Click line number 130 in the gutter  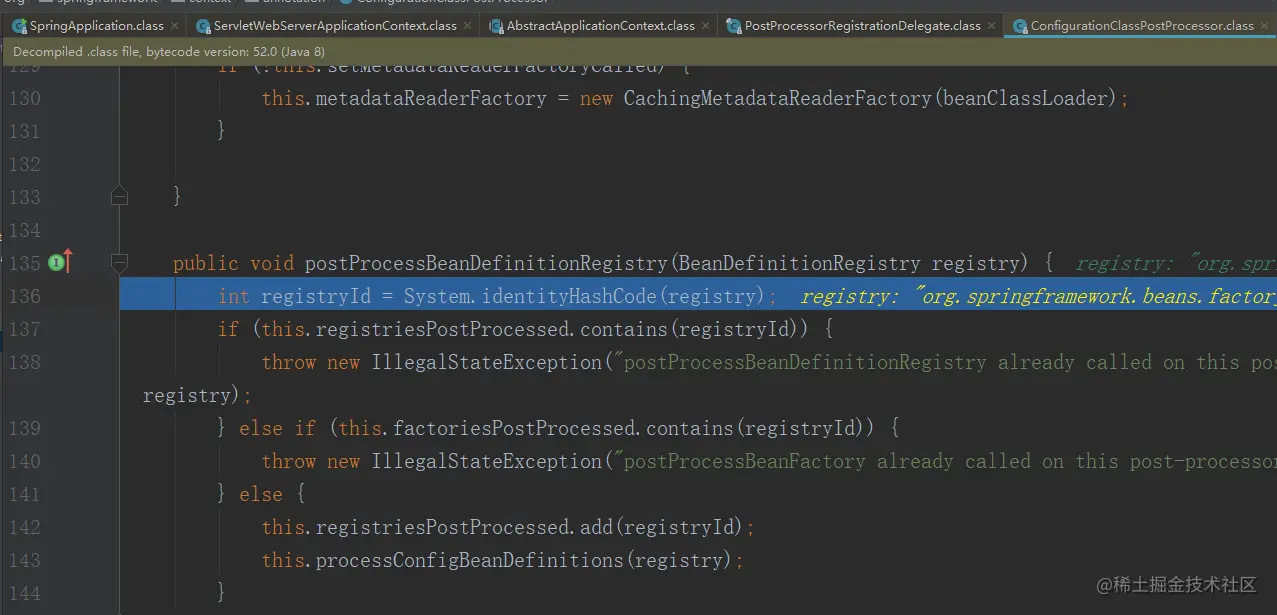25,98
